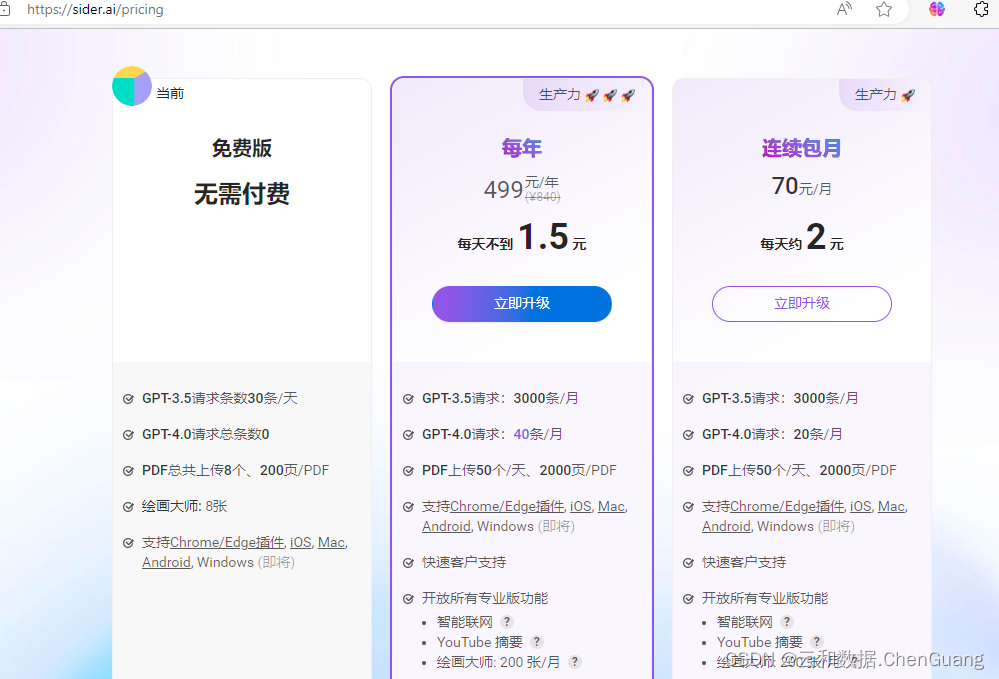The width and height of the screenshot is (999, 679).
Task: Open iOS link in yearly plan
Action: pyautogui.click(x=580, y=506)
